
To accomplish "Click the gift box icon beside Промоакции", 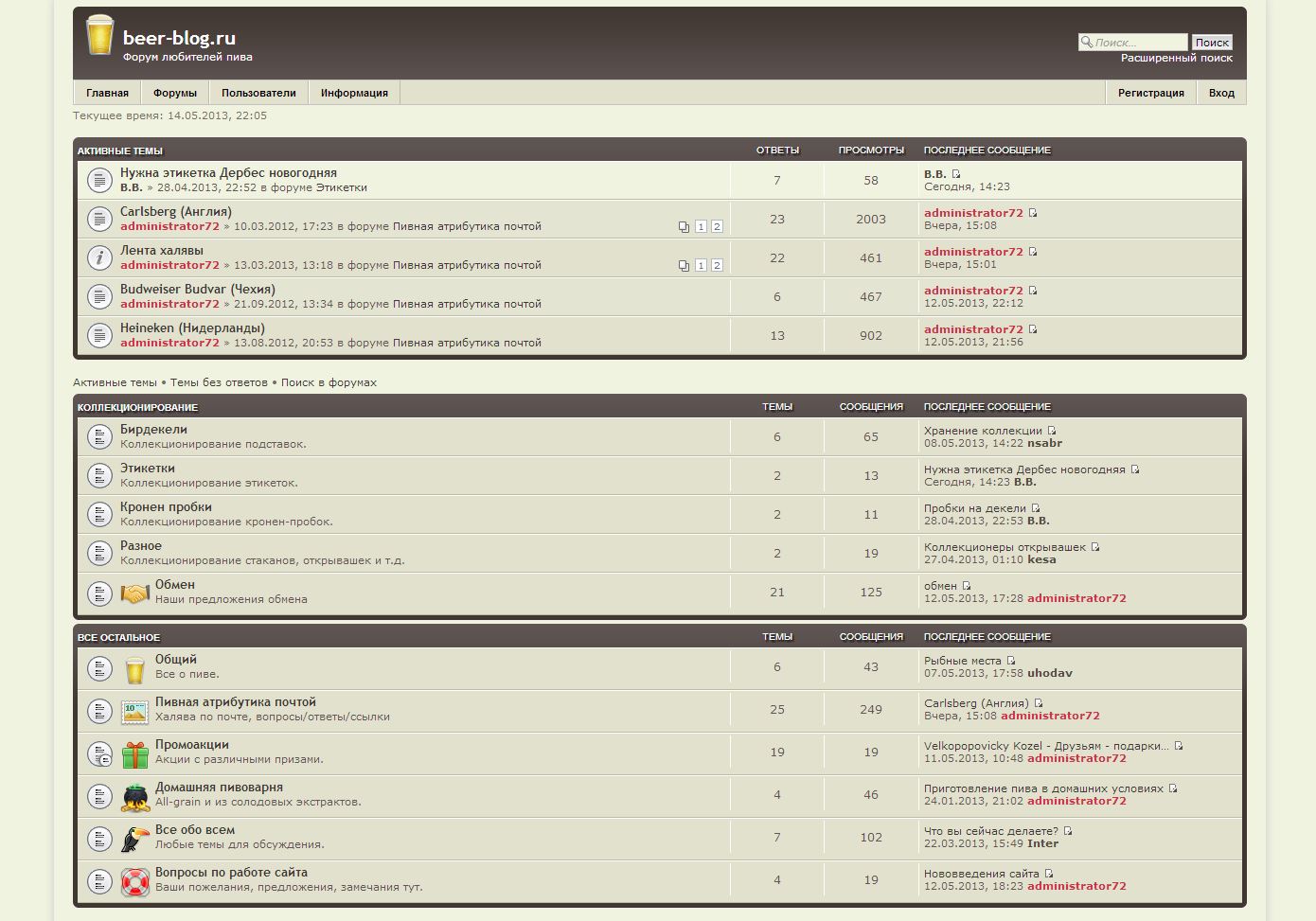I will click(x=135, y=754).
